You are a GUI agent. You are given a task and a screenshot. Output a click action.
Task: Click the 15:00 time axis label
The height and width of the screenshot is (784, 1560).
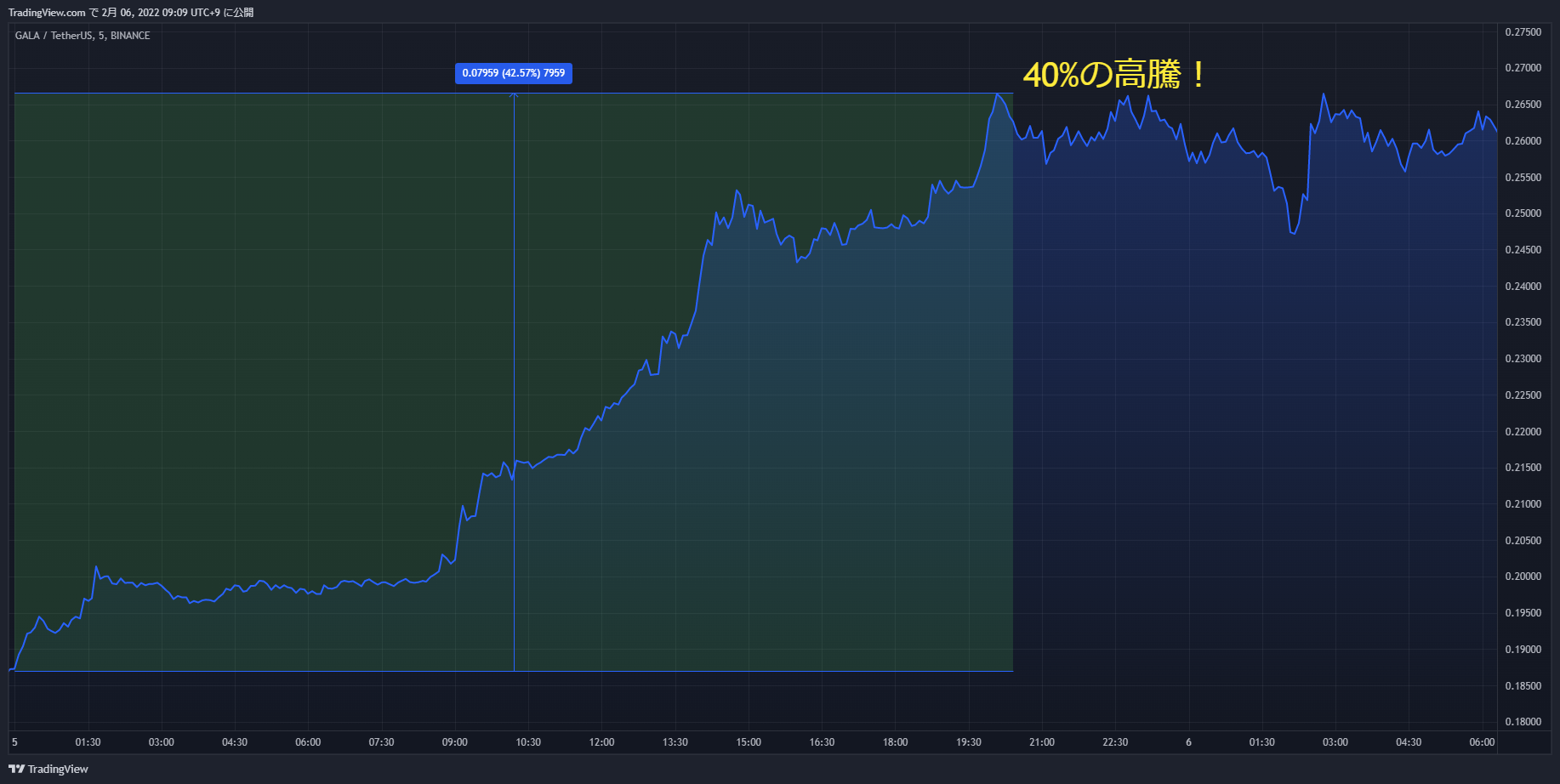[x=749, y=742]
